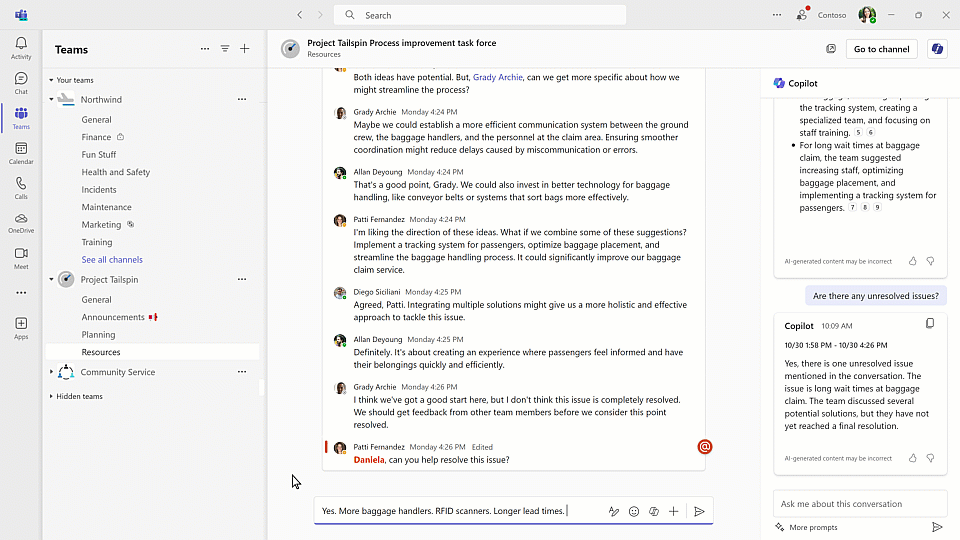Click the emoji icon in compose box
Viewport: 960px width, 540px height.
[634, 511]
